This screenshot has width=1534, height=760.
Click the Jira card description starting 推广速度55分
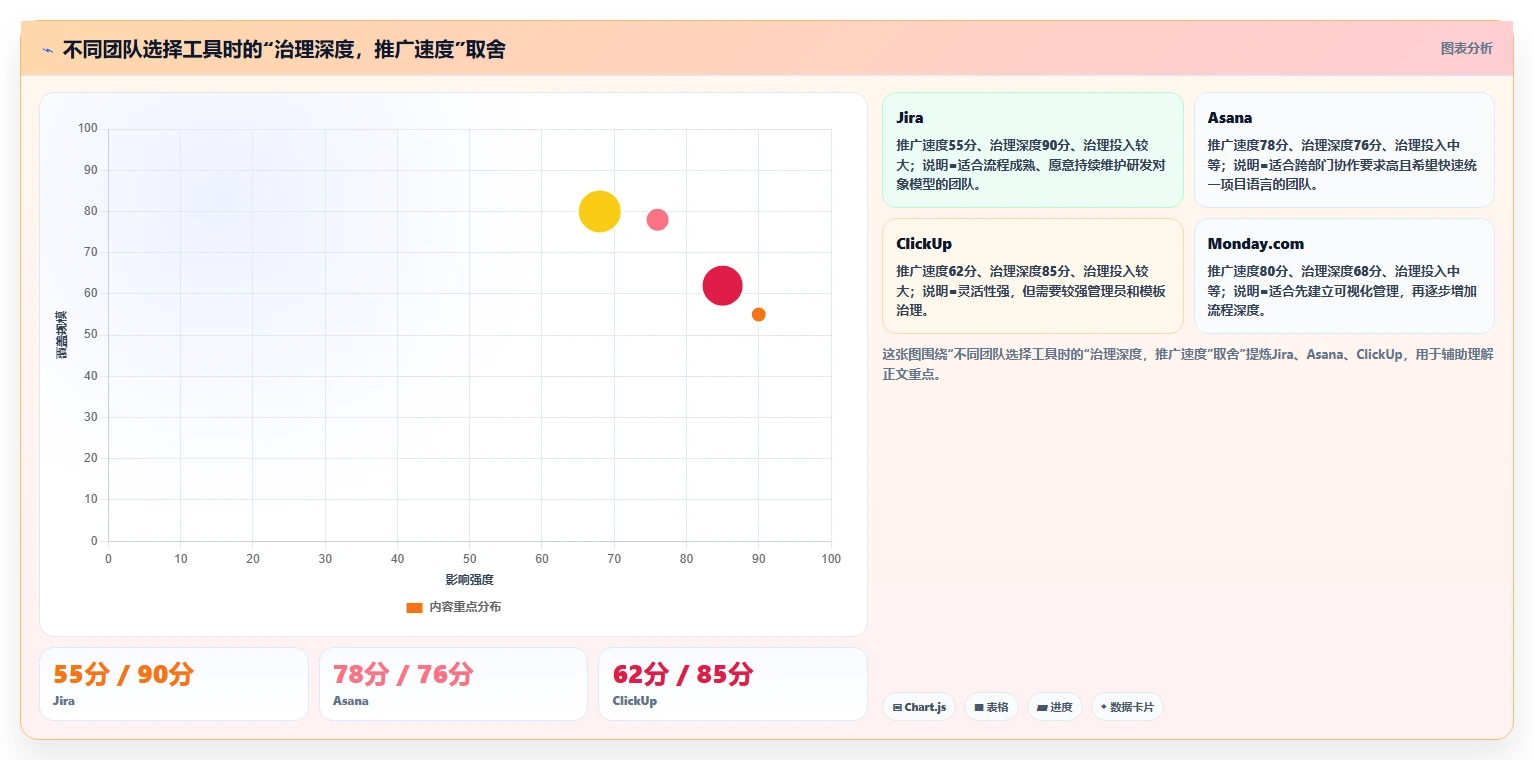[x=1032, y=165]
